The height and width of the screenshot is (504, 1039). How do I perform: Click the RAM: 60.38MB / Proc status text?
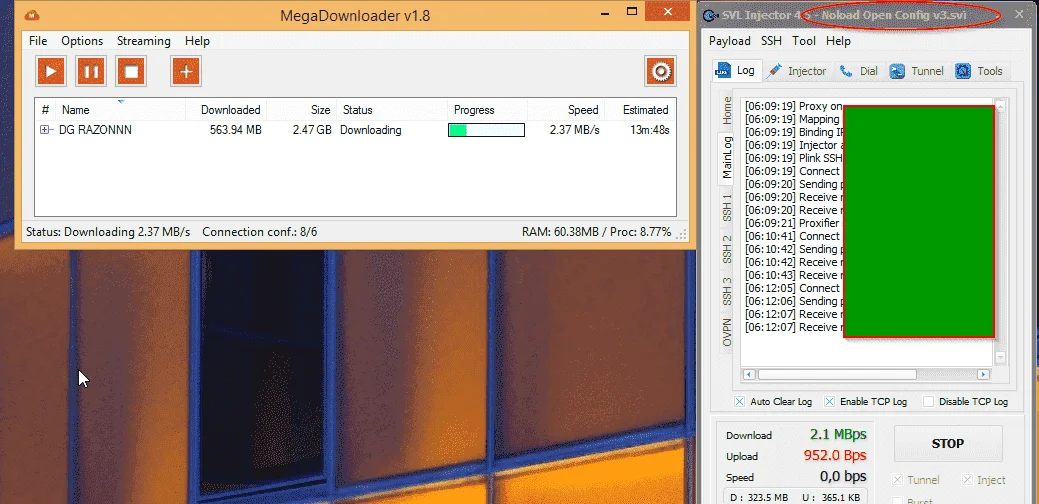pos(596,232)
